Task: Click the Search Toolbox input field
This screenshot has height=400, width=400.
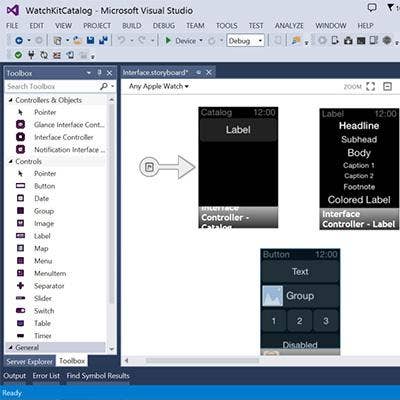Action: coord(53,87)
